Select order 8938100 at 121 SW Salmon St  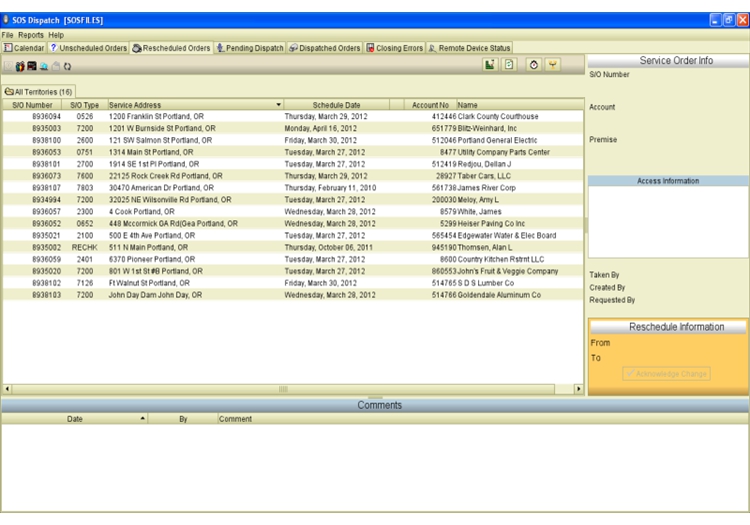[x=293, y=140]
